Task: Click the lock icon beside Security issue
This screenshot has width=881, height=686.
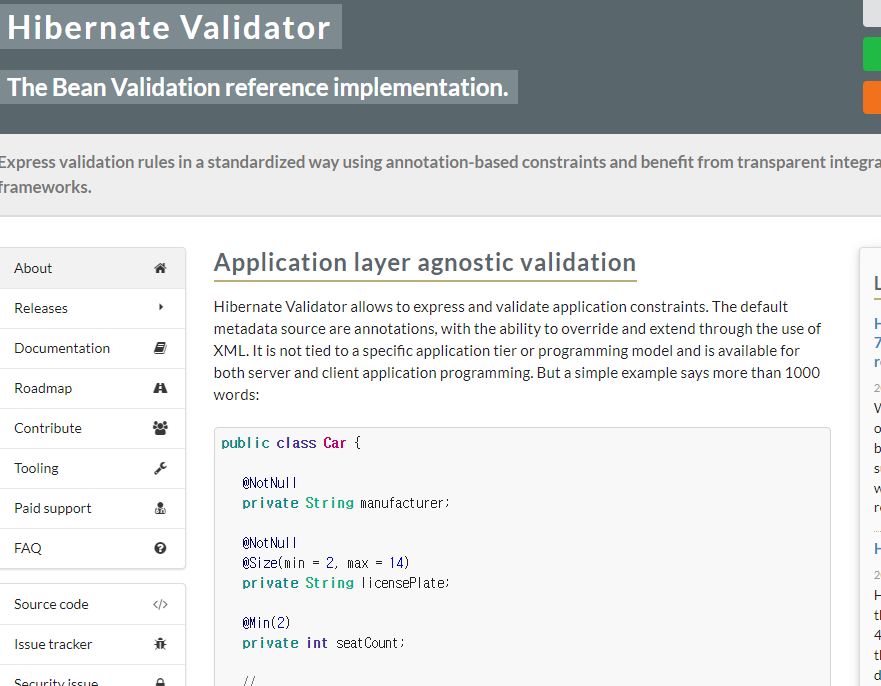Action: (160, 683)
